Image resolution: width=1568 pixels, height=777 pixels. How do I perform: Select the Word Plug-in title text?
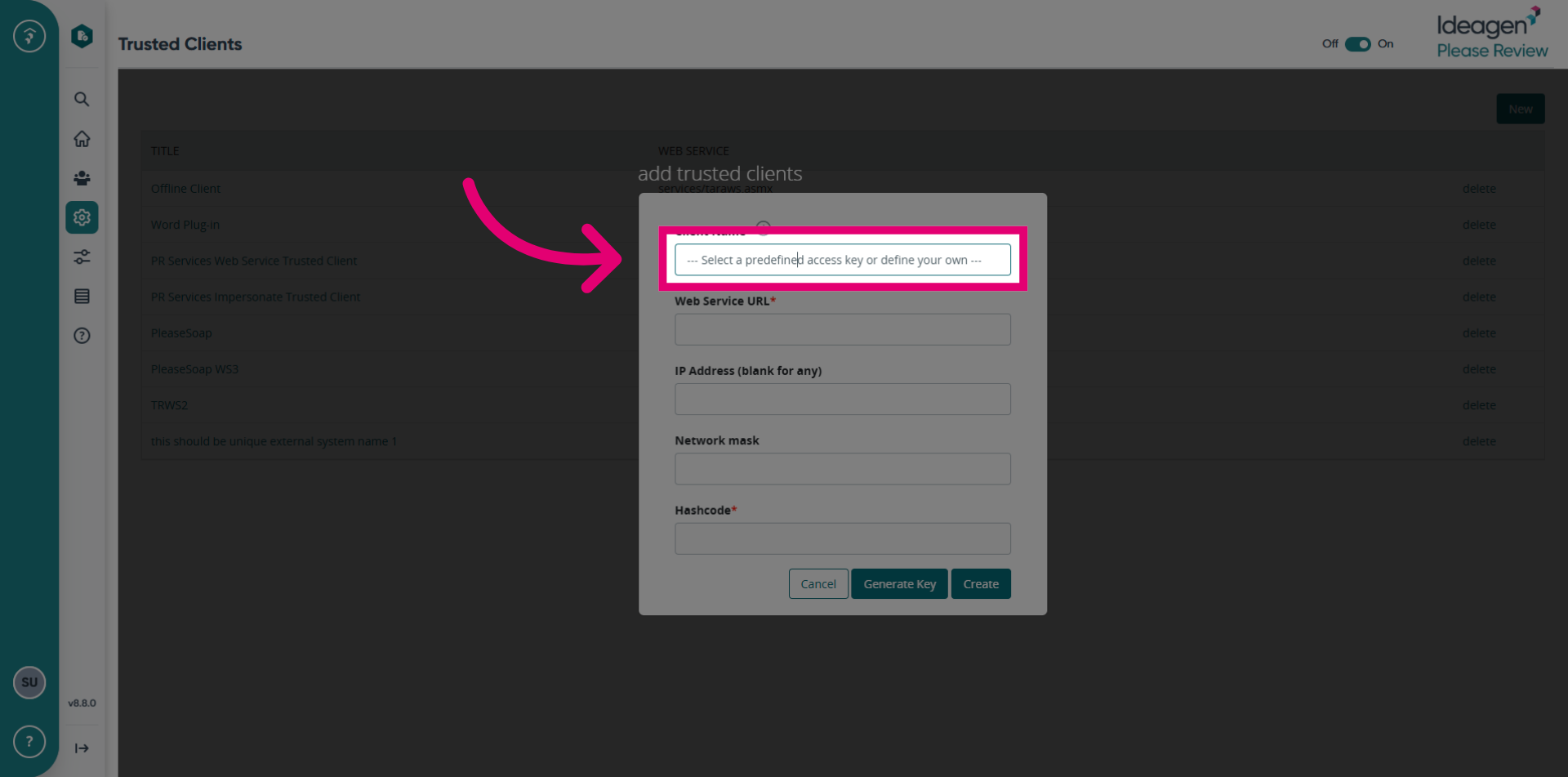[x=185, y=225]
